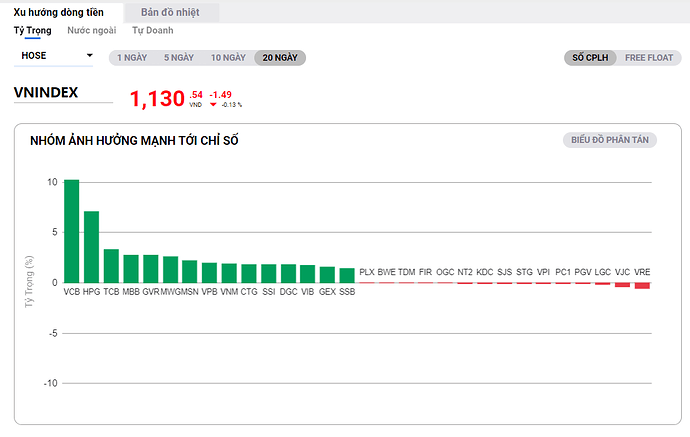Select the SỐ CPLH weighting option

click(x=590, y=58)
